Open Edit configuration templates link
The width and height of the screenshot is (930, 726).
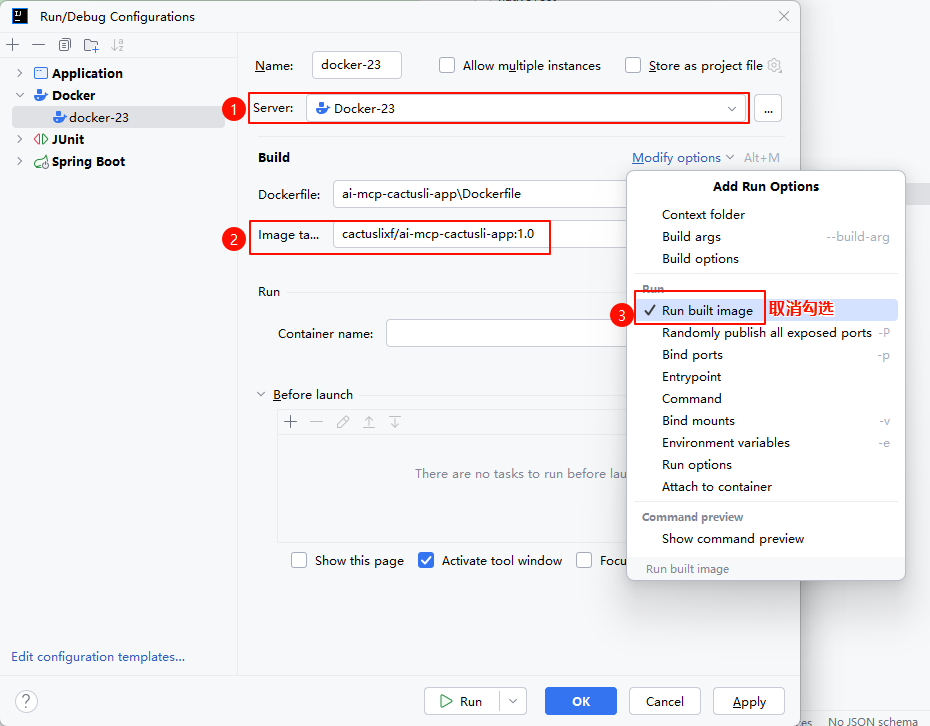click(98, 657)
